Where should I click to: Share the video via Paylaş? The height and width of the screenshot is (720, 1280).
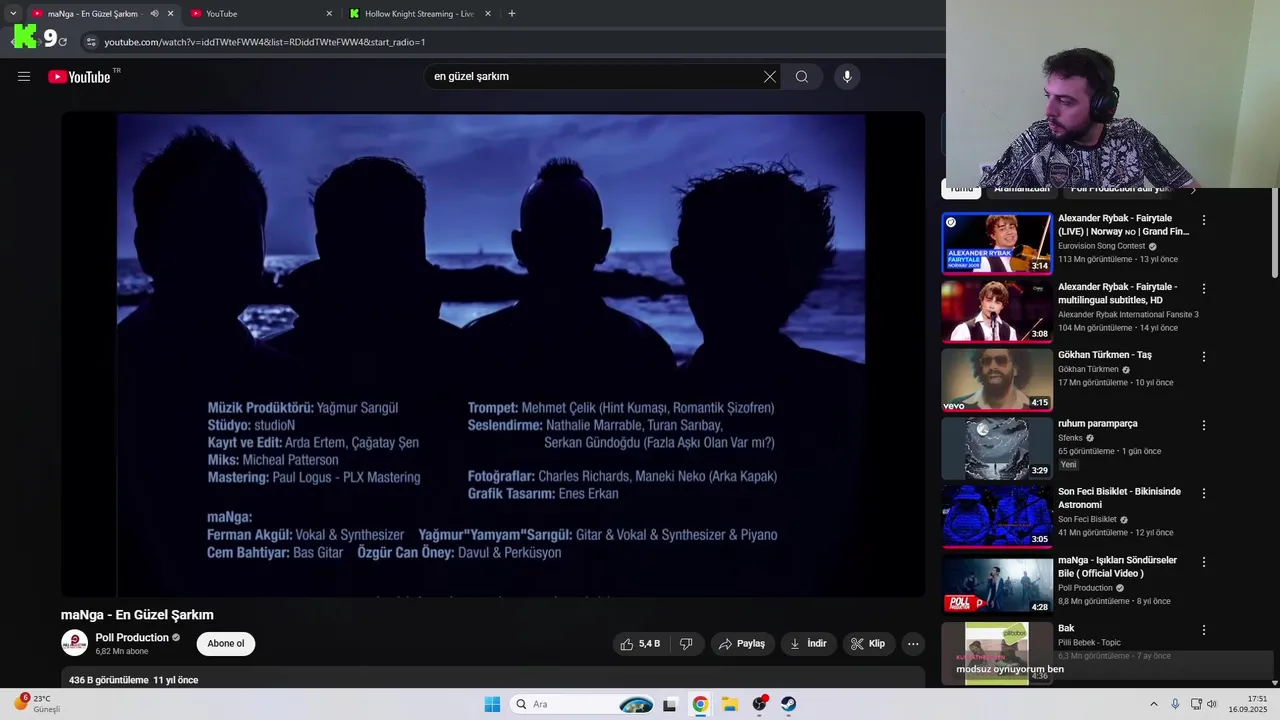742,644
